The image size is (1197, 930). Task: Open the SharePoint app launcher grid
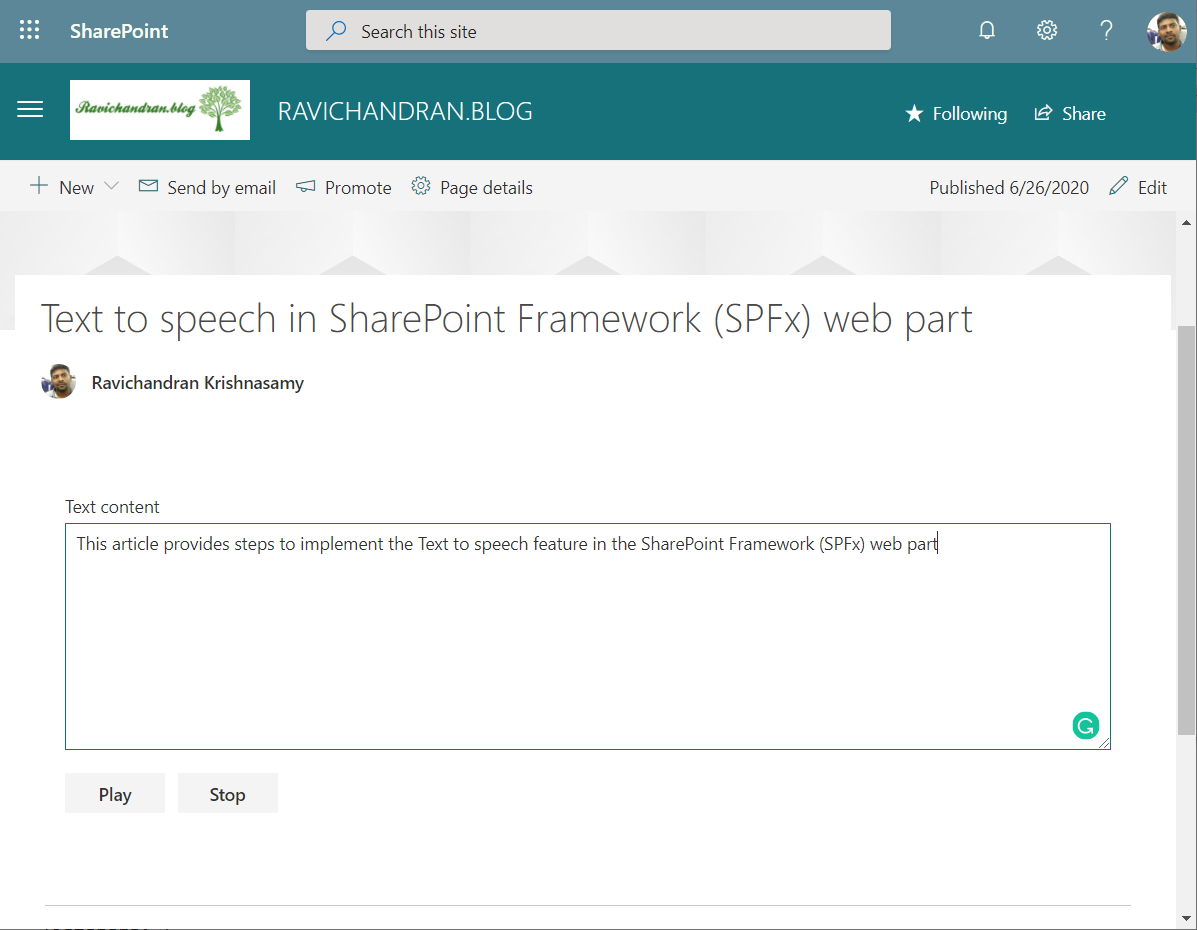pos(30,30)
